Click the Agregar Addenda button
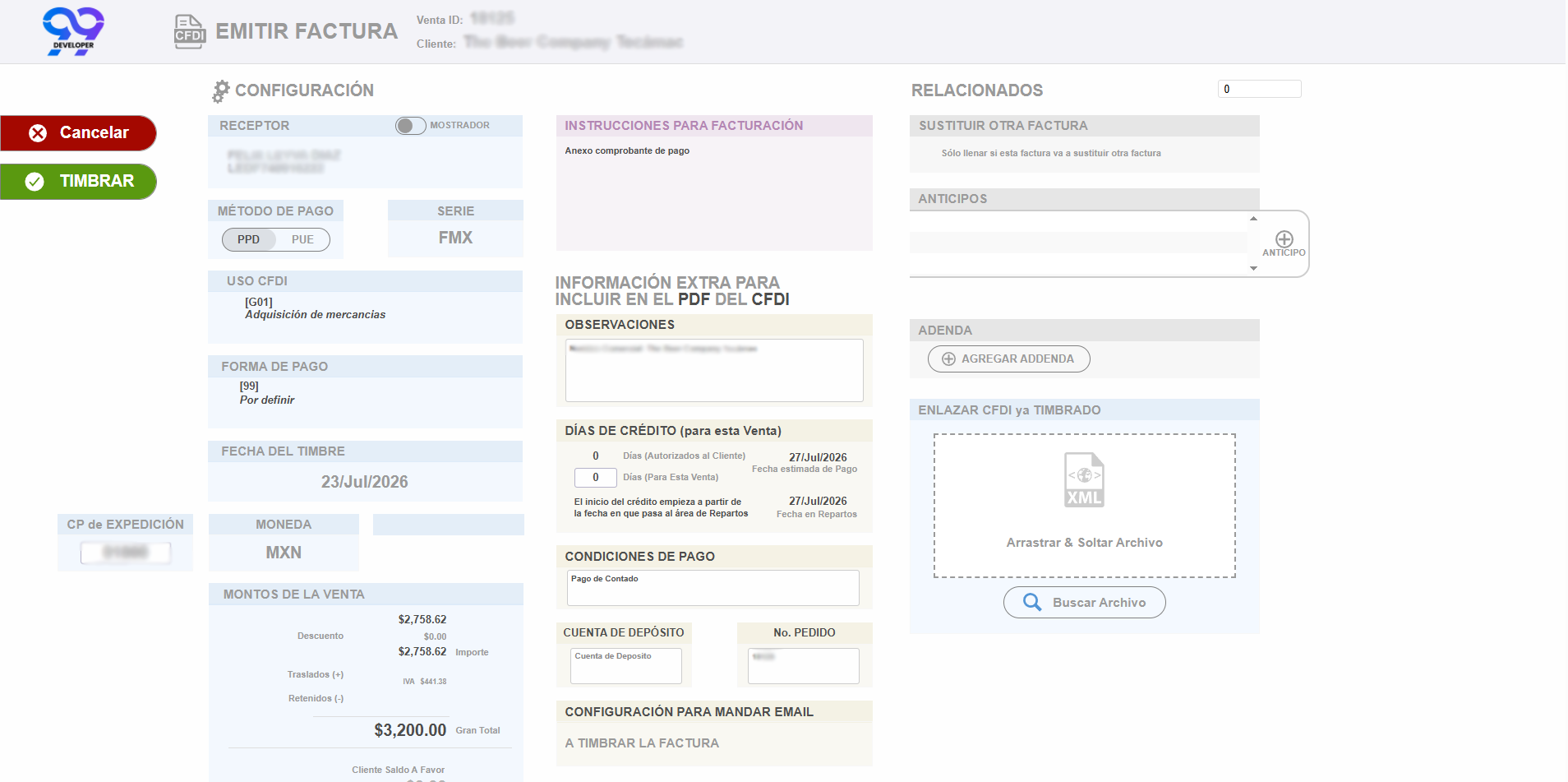Image resolution: width=1568 pixels, height=782 pixels. pos(1008,359)
